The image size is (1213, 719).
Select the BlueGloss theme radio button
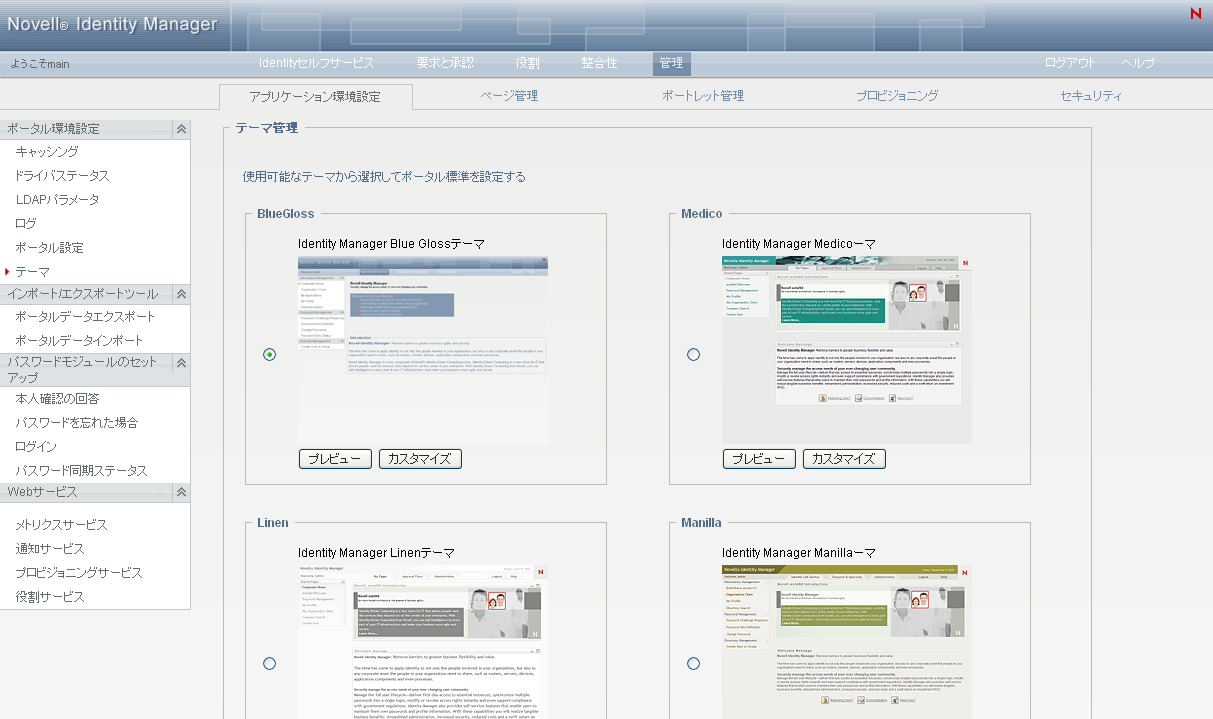pos(270,355)
